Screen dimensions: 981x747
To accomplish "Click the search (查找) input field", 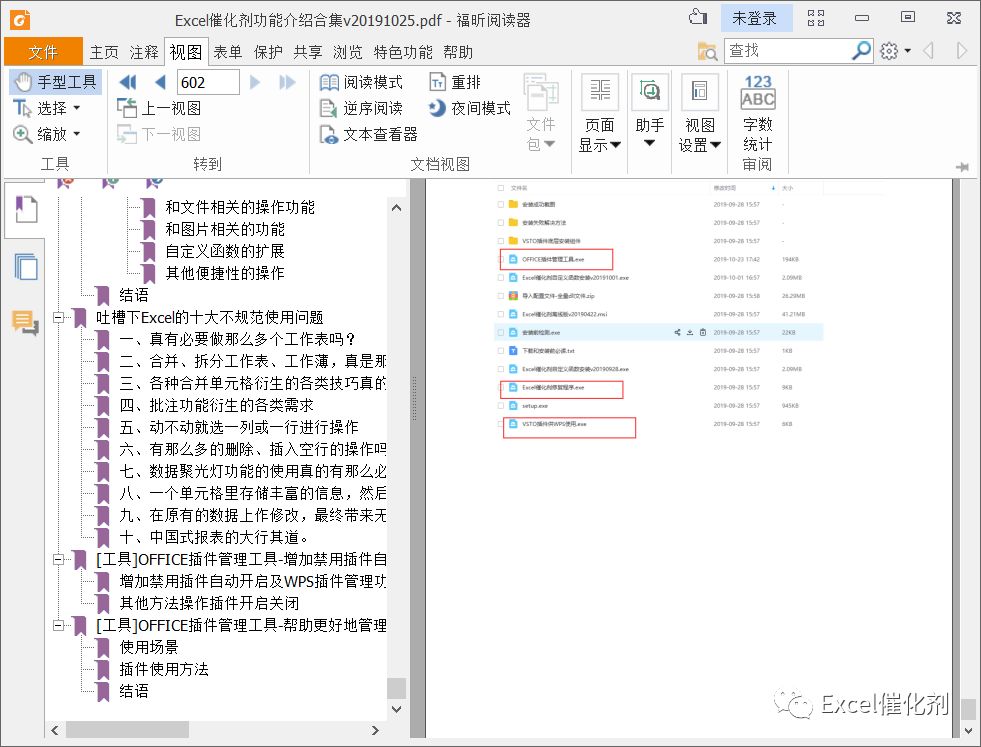I will click(786, 51).
